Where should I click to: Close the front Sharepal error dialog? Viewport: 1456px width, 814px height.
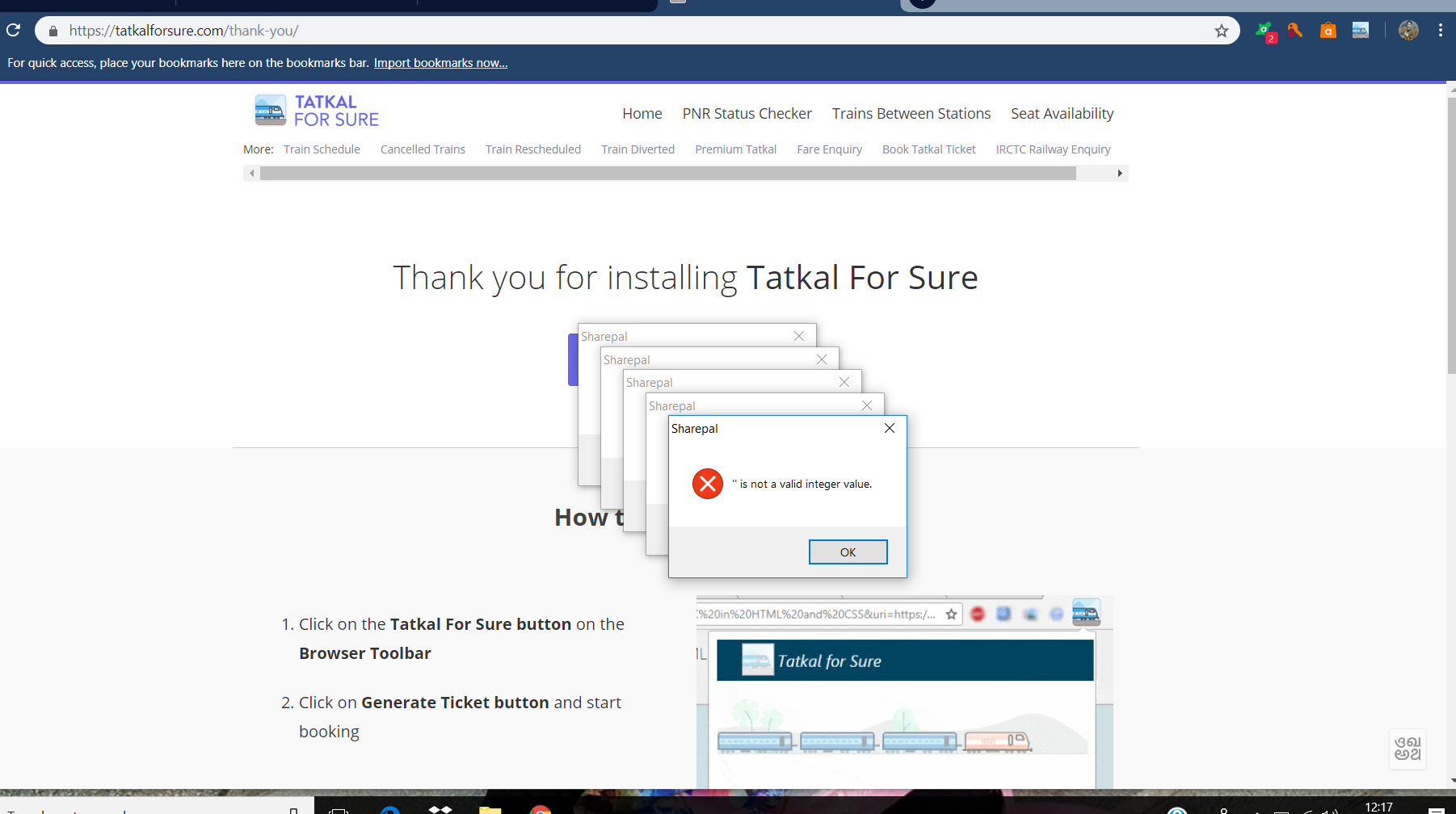[890, 428]
